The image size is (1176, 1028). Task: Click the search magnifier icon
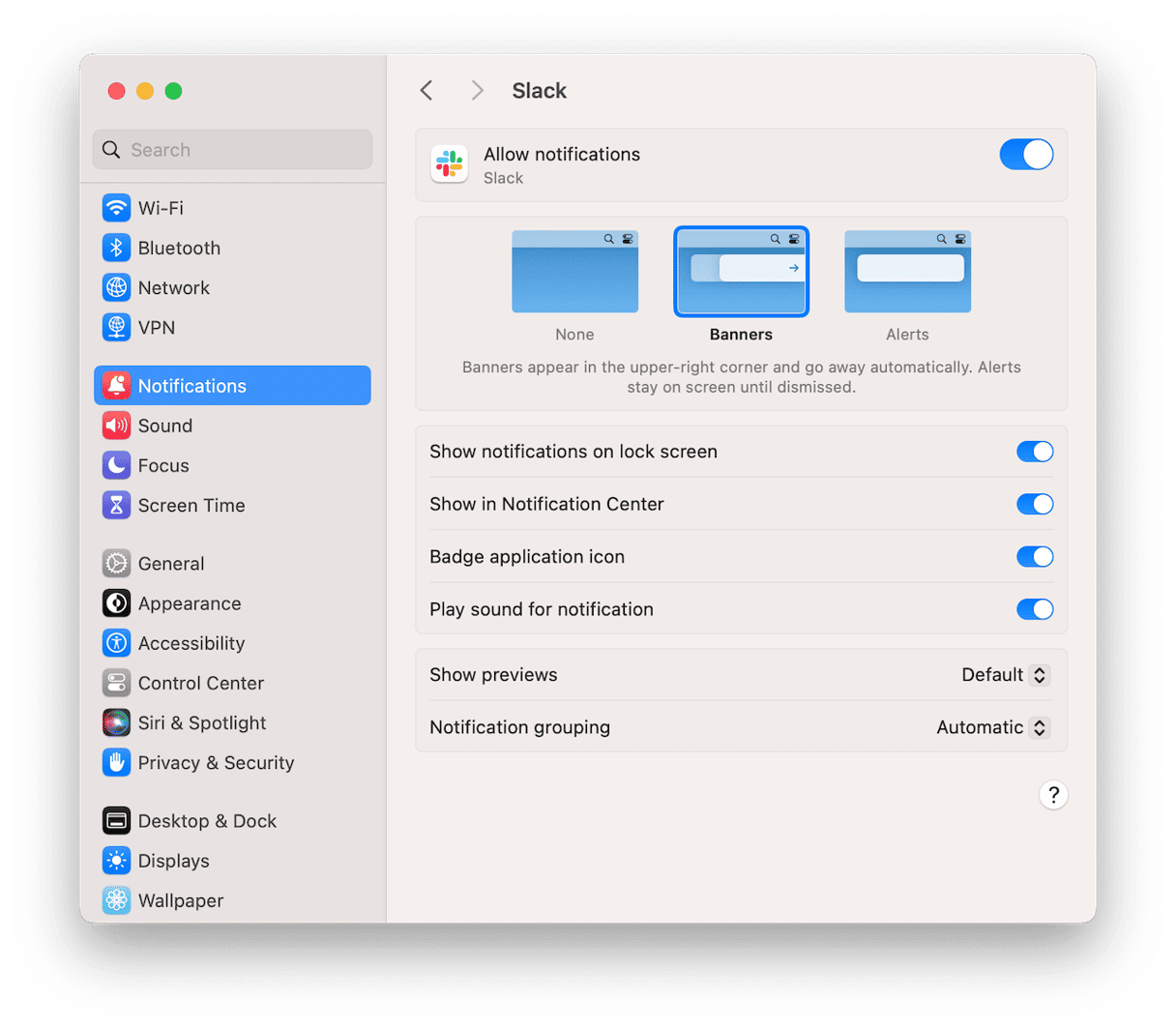click(x=111, y=150)
